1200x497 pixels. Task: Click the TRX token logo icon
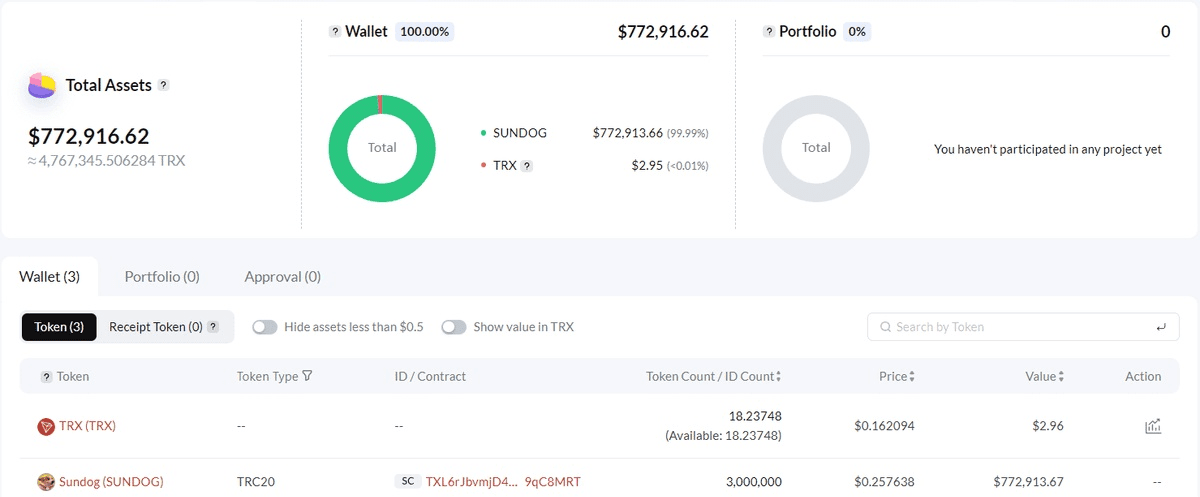[46, 426]
